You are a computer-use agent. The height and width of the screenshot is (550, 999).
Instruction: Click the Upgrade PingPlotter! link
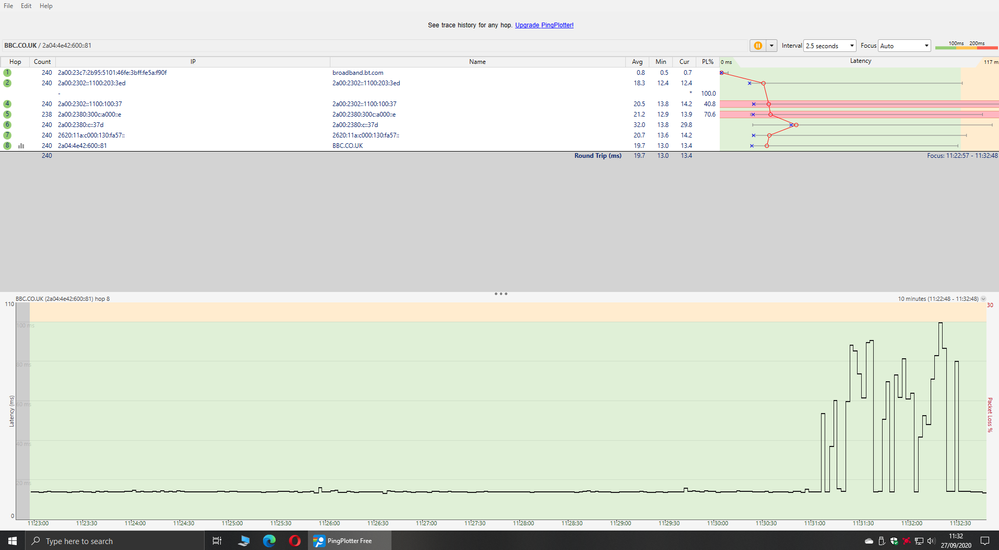click(544, 24)
